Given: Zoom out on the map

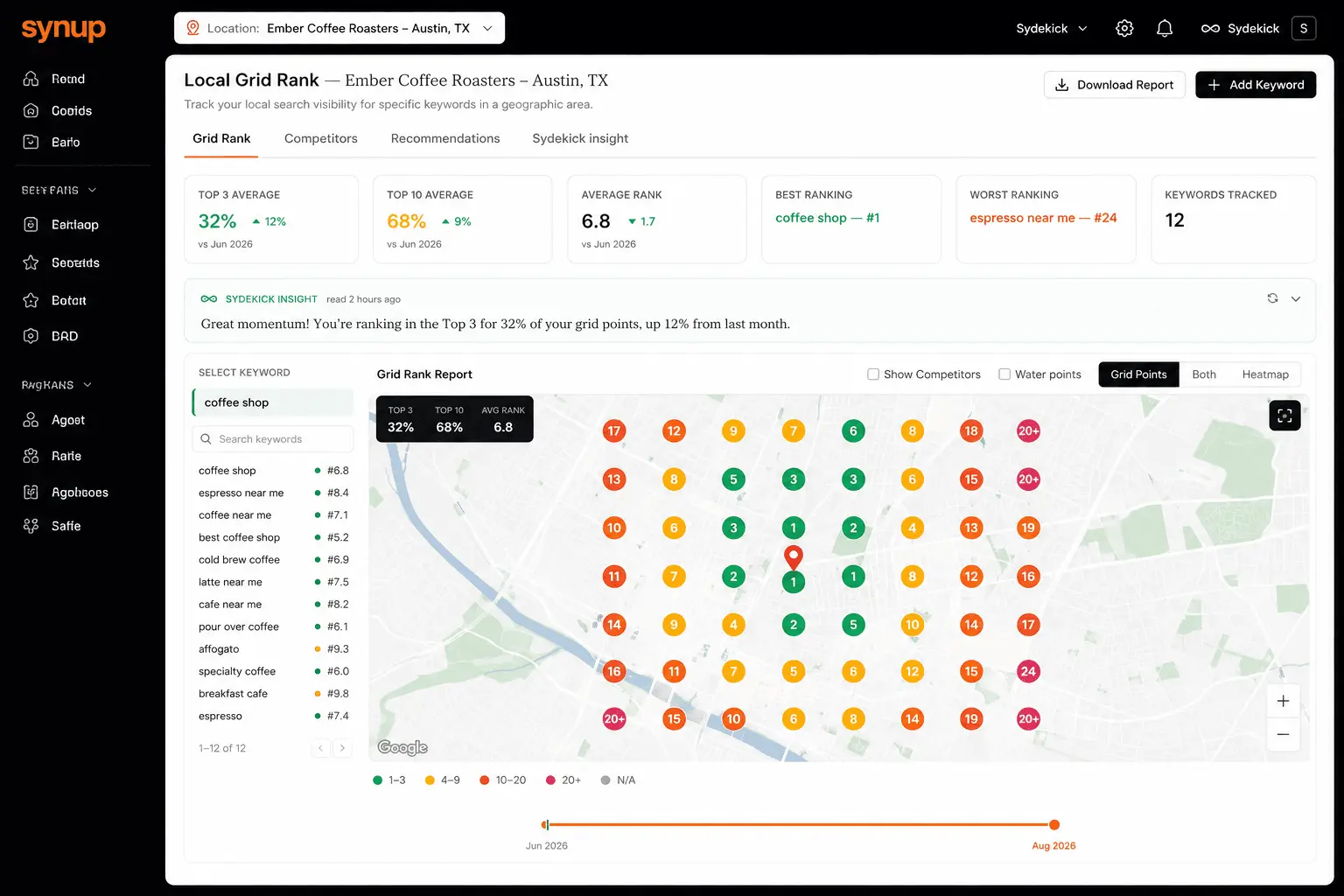Looking at the screenshot, I should 1283,734.
